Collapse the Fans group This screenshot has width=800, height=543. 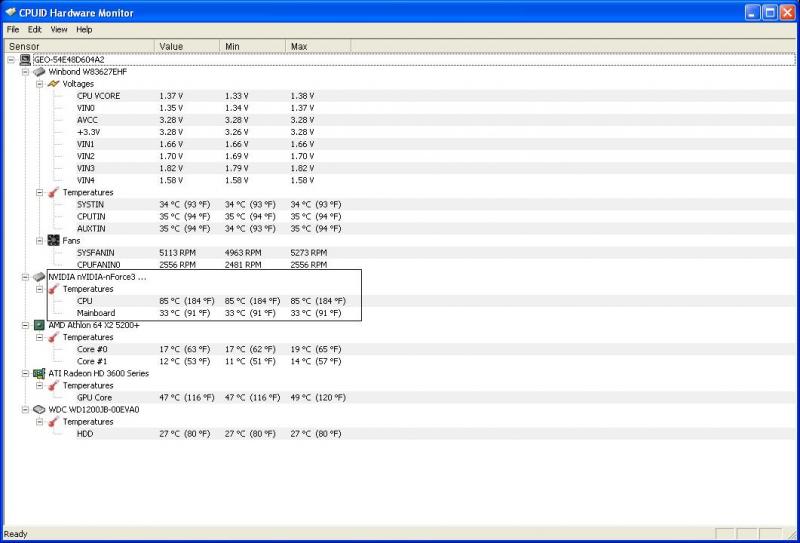pos(40,240)
